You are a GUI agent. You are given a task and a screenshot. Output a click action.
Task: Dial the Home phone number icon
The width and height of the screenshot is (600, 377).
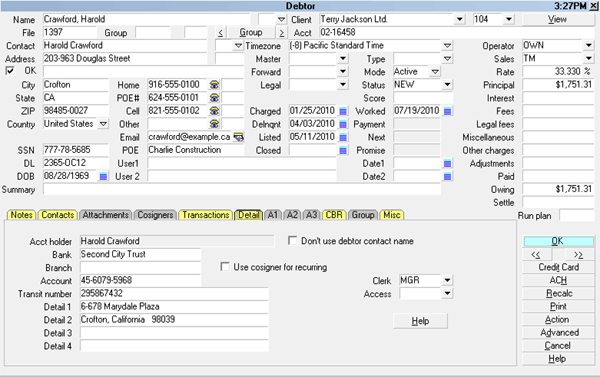coord(214,85)
